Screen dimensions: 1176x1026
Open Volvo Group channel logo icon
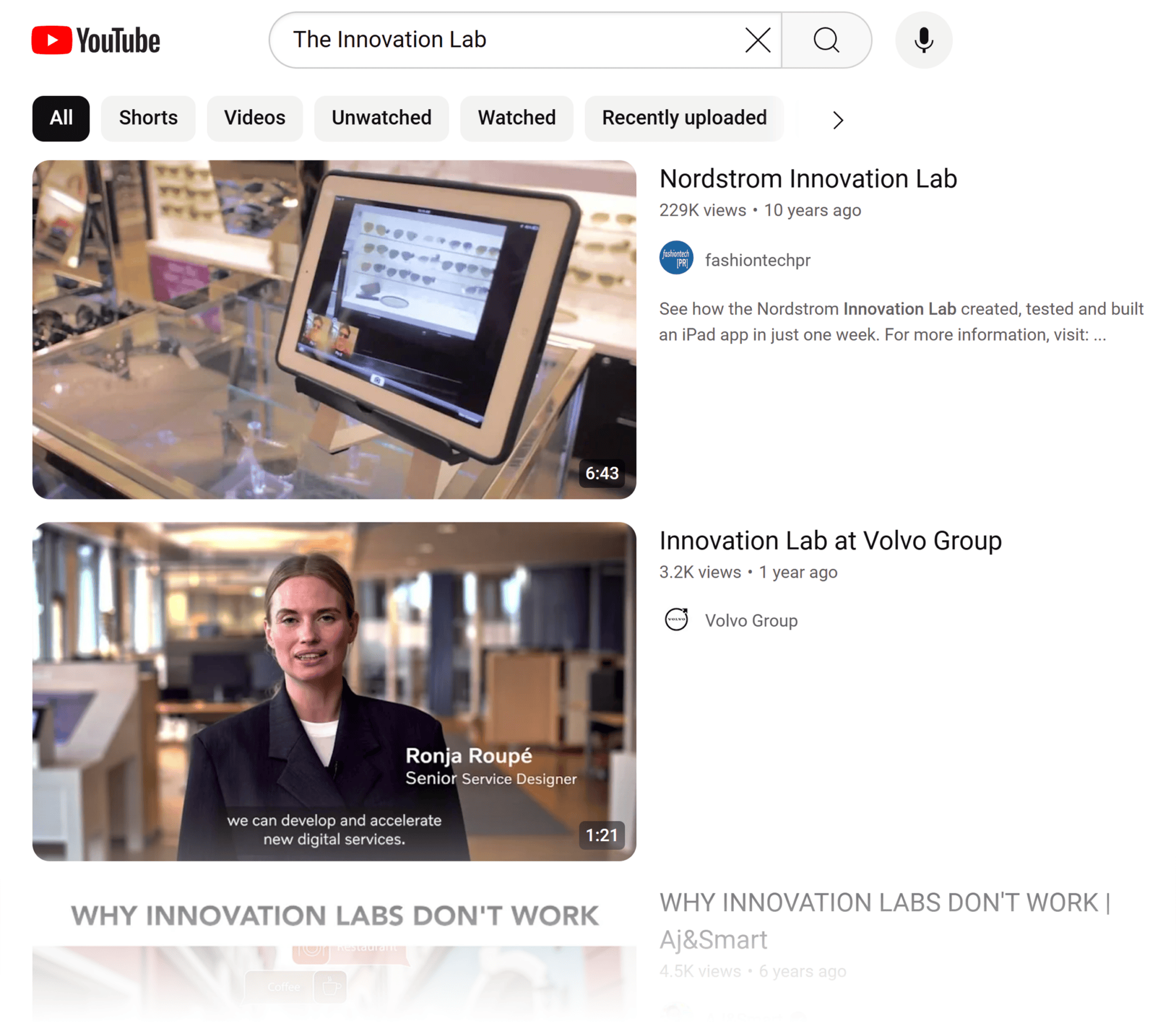tap(676, 619)
